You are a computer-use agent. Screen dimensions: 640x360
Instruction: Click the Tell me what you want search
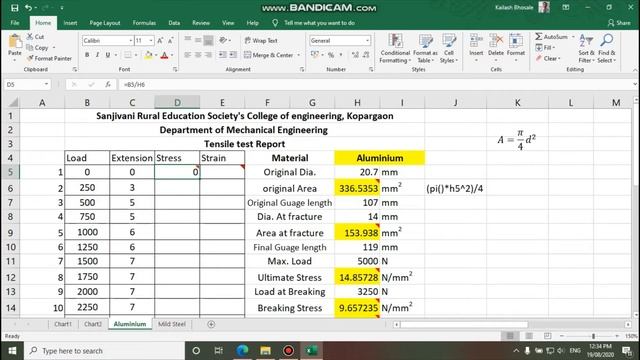[x=319, y=23]
